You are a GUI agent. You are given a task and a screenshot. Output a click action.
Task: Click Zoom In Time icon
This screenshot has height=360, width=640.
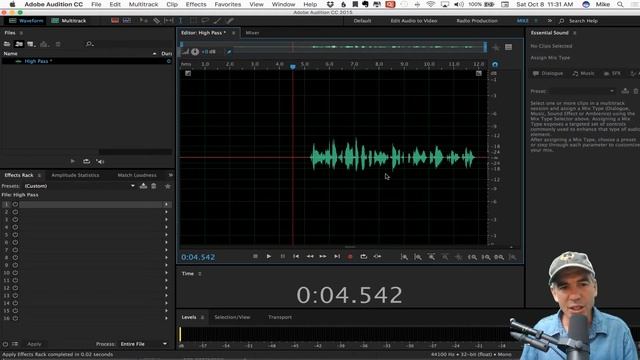[x=431, y=257]
